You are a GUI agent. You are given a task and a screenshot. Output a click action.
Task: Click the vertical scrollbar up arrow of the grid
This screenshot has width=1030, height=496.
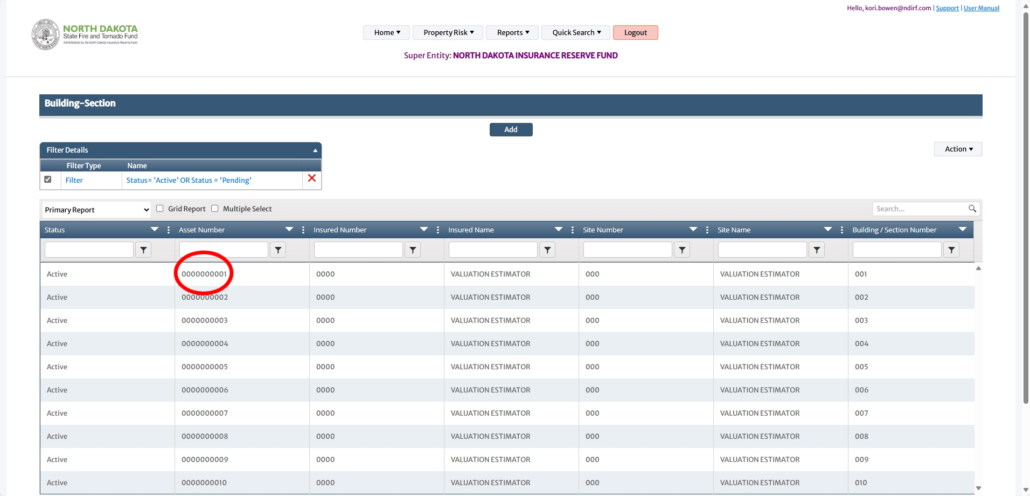pos(977,269)
